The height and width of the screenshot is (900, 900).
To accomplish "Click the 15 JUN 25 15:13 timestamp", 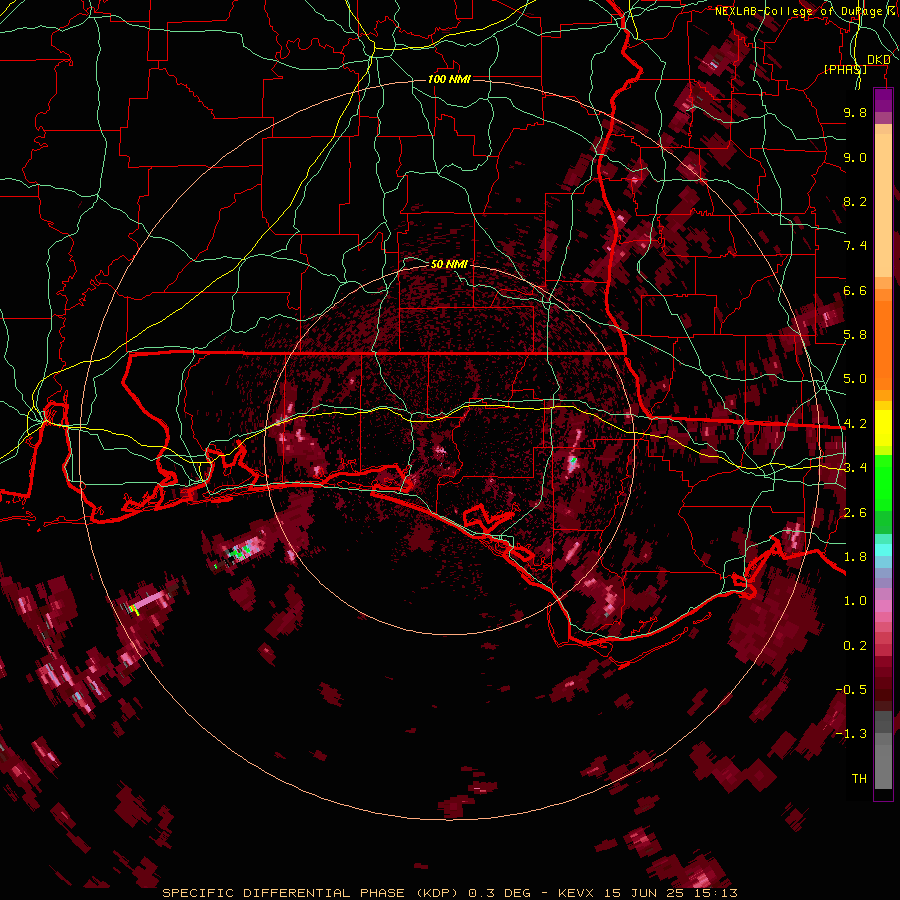I will [670, 893].
